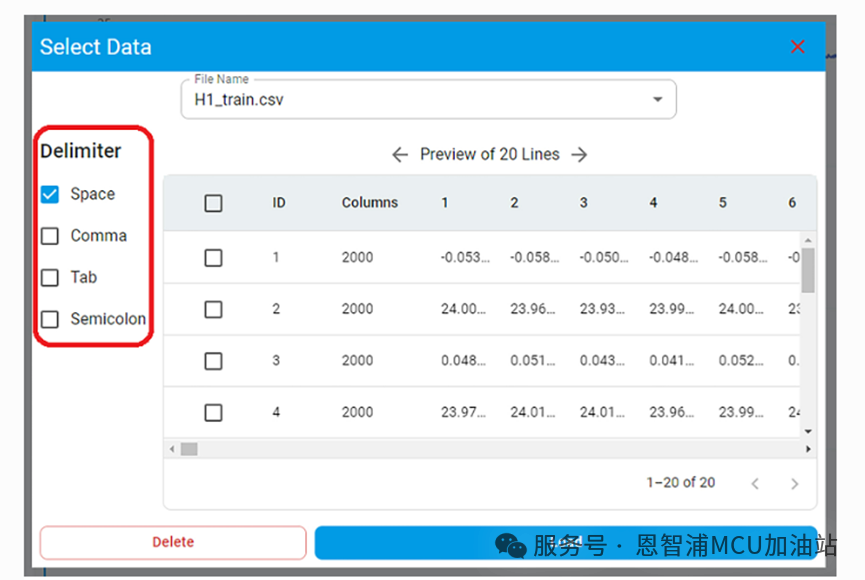The image size is (865, 580).
Task: Go to the next table page chevron
Action: click(x=794, y=484)
